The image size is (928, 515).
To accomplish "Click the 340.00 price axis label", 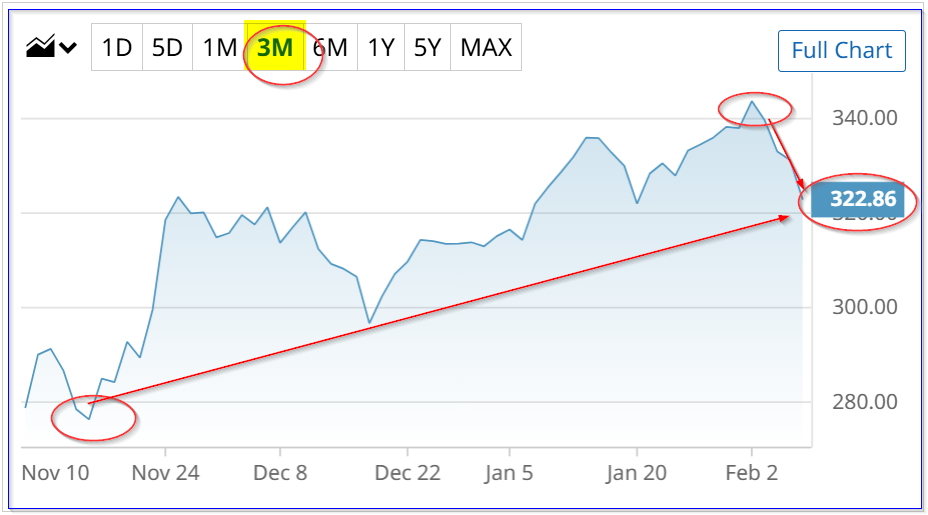I will tap(864, 119).
